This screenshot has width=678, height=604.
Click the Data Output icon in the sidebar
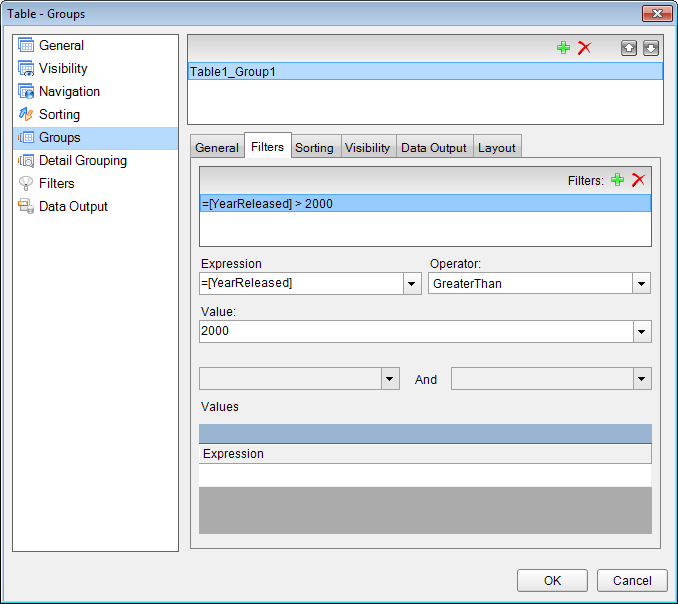[x=26, y=206]
